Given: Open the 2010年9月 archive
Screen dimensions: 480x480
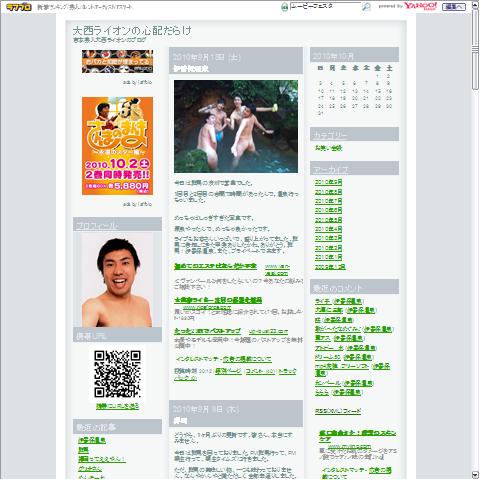Looking at the screenshot, I should [x=328, y=182].
